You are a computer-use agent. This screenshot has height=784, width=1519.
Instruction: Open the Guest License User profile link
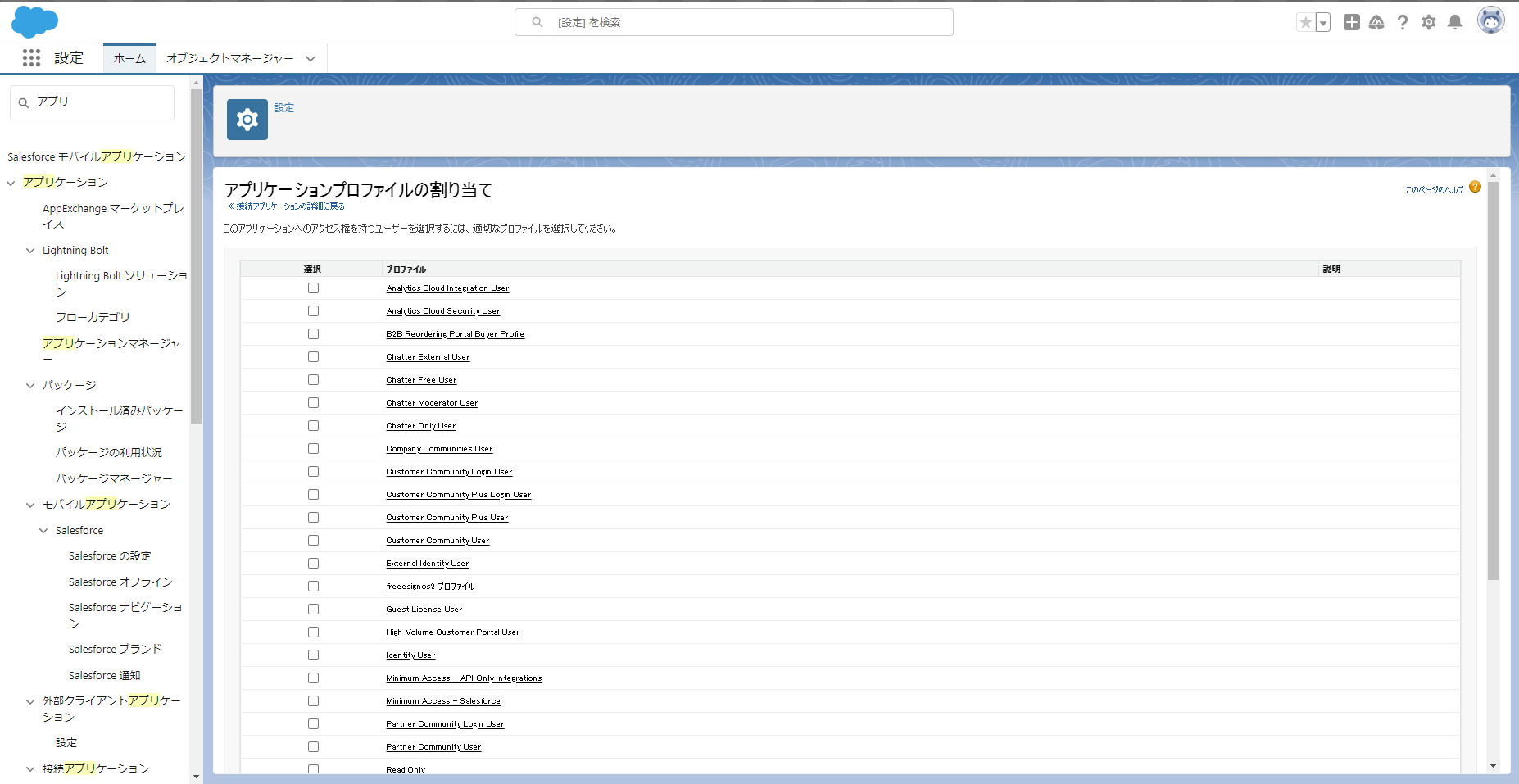[x=424, y=610]
